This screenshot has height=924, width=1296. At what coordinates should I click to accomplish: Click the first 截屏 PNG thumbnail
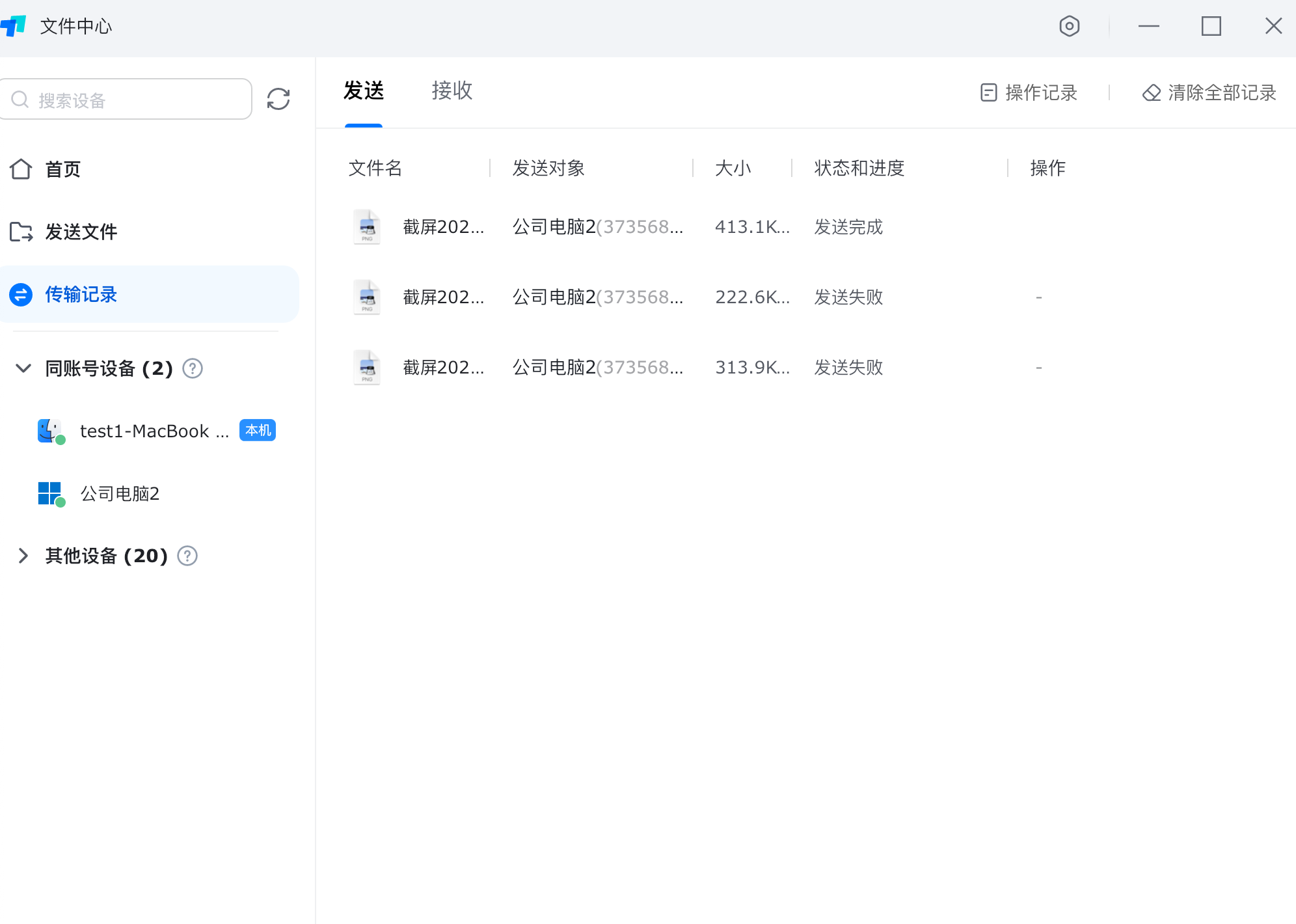pos(367,227)
